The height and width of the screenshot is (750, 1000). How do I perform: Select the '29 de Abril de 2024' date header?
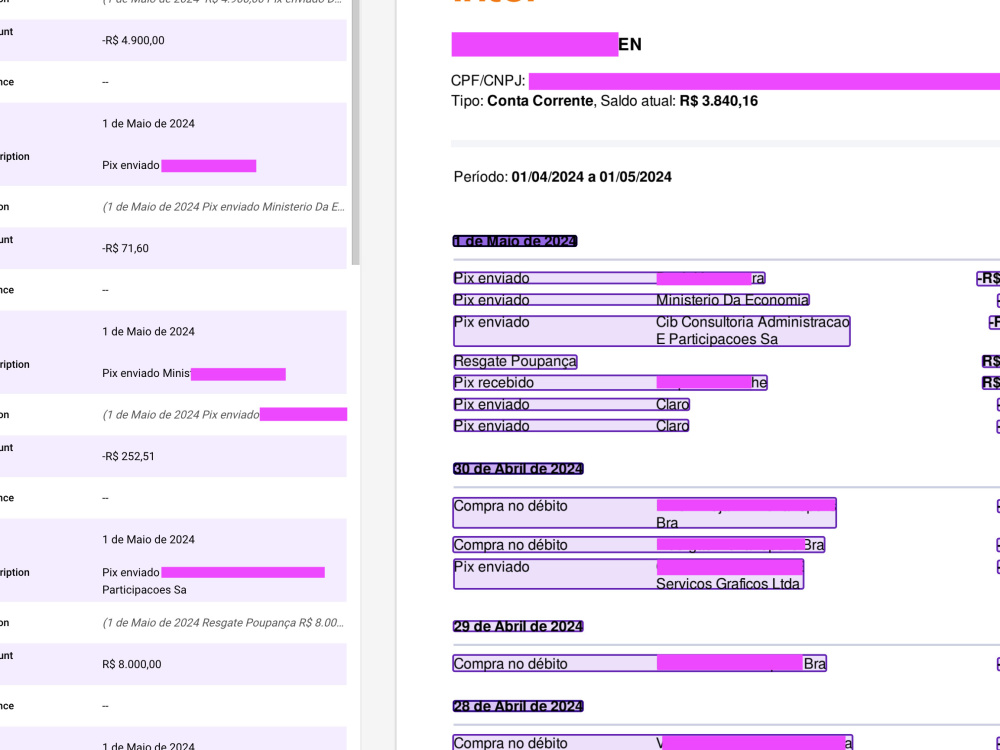pos(518,626)
